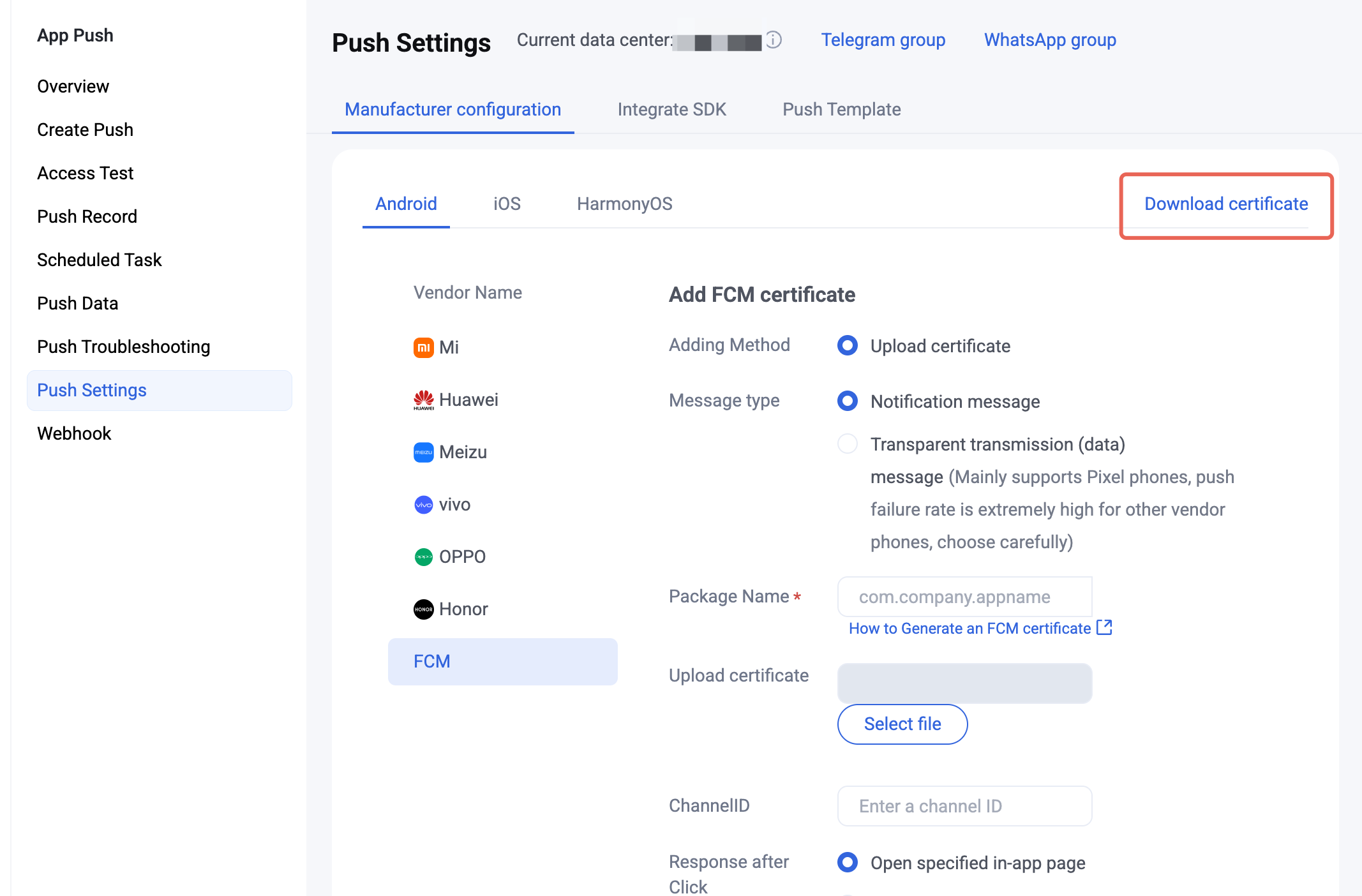
Task: Click the Mi vendor logo icon
Action: pos(423,347)
